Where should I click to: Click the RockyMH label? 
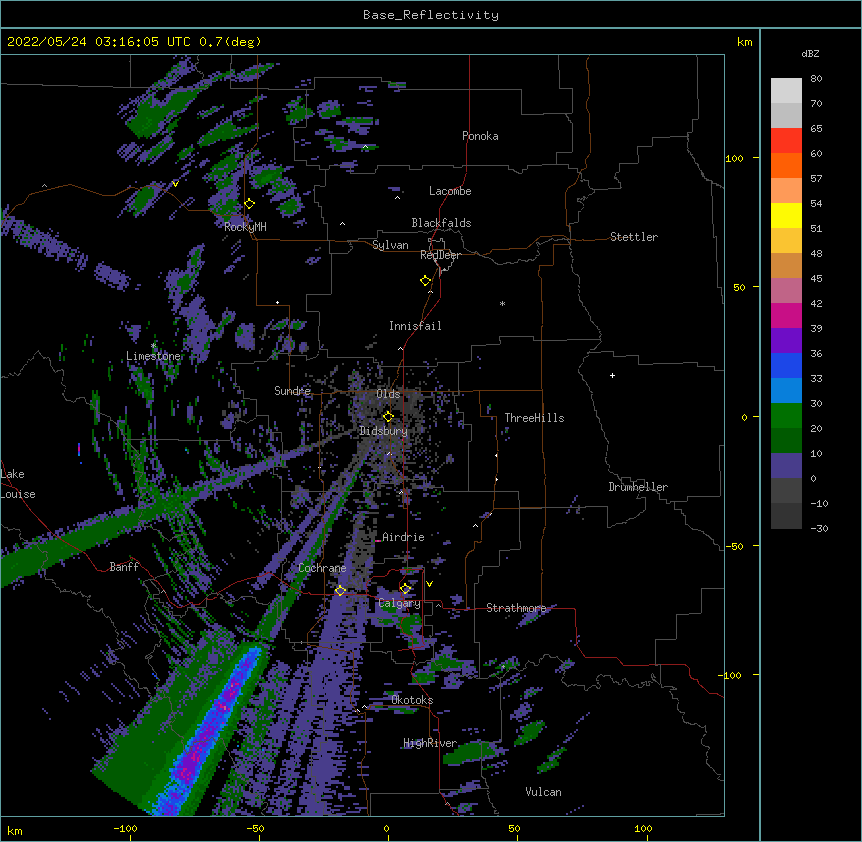click(245, 227)
